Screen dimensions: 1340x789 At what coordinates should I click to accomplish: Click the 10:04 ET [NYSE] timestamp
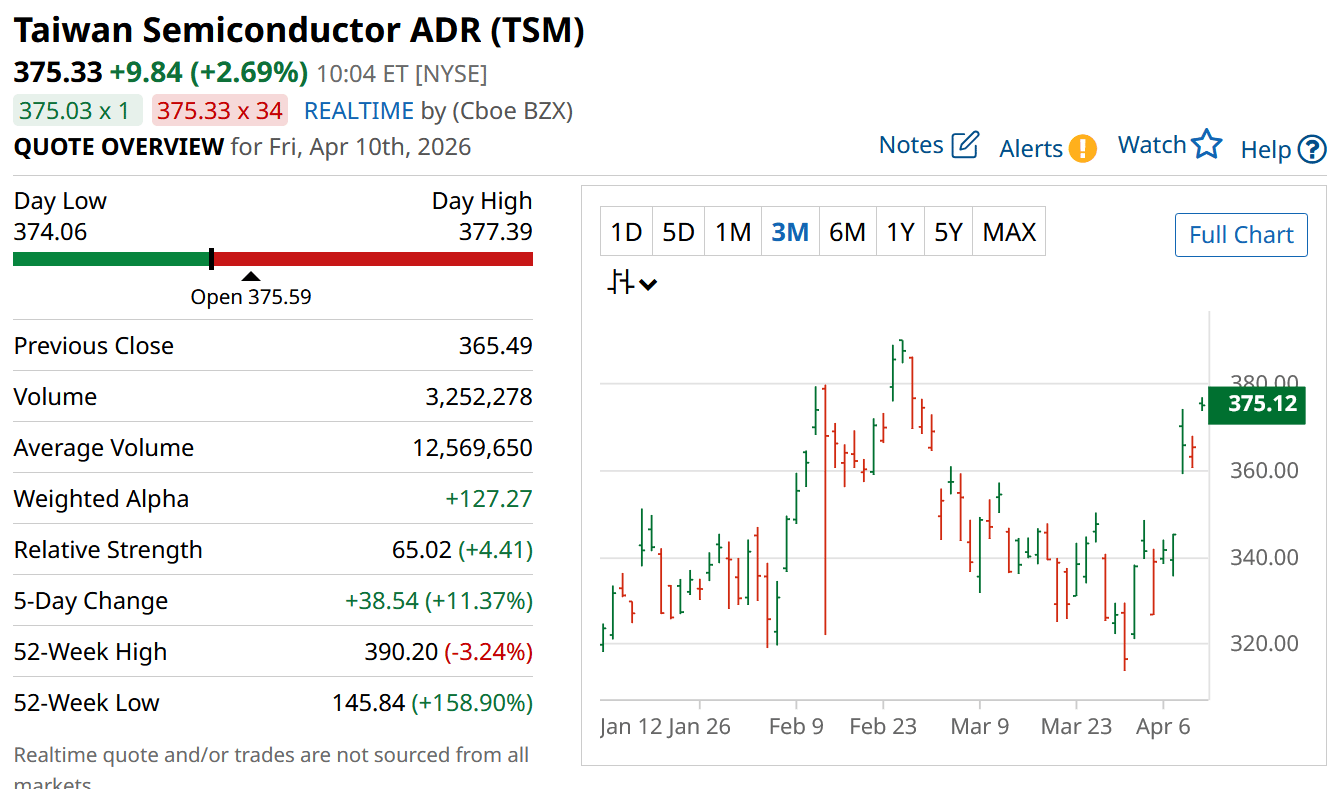(402, 73)
